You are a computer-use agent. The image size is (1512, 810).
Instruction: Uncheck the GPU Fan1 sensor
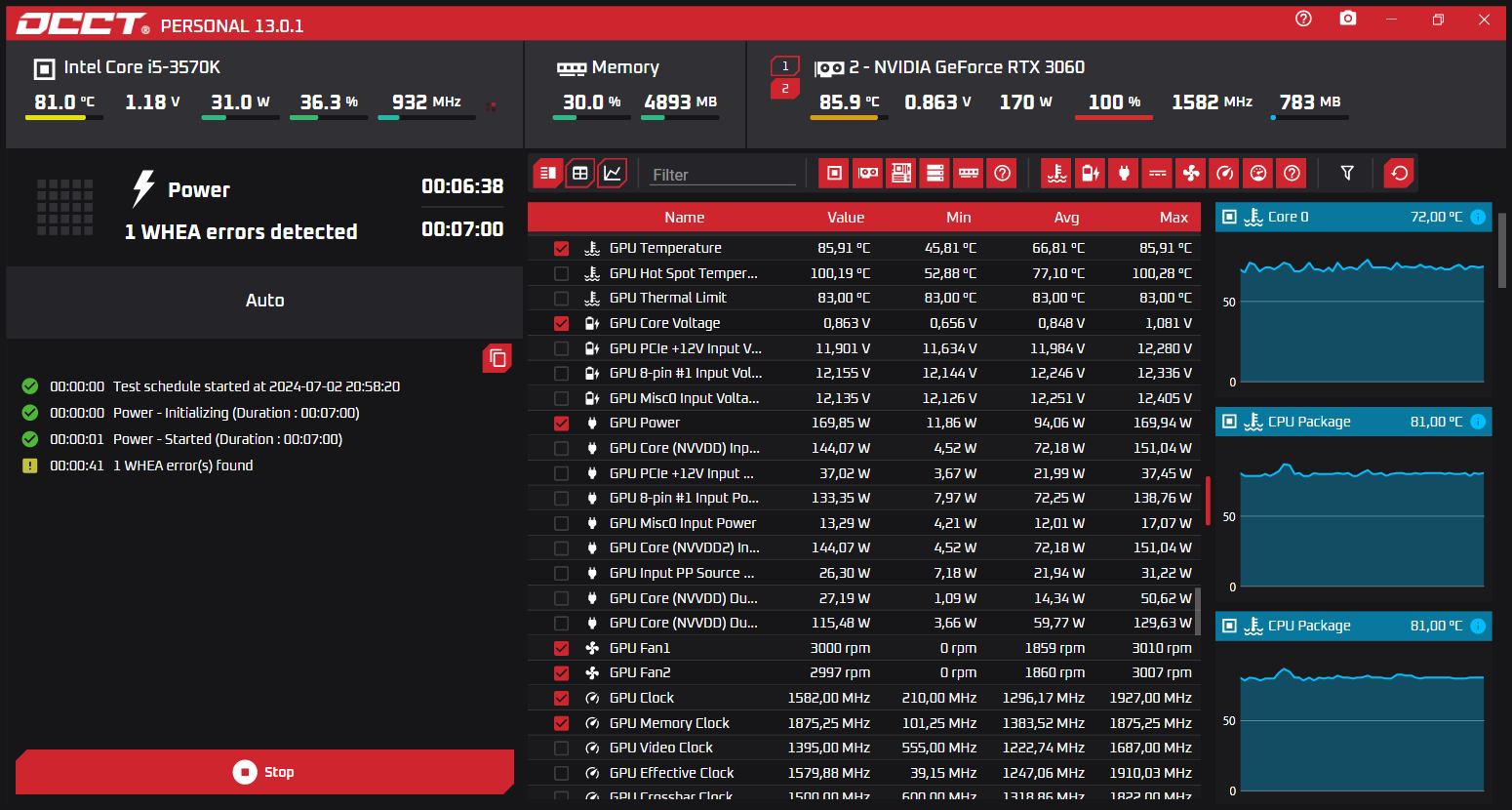(561, 648)
